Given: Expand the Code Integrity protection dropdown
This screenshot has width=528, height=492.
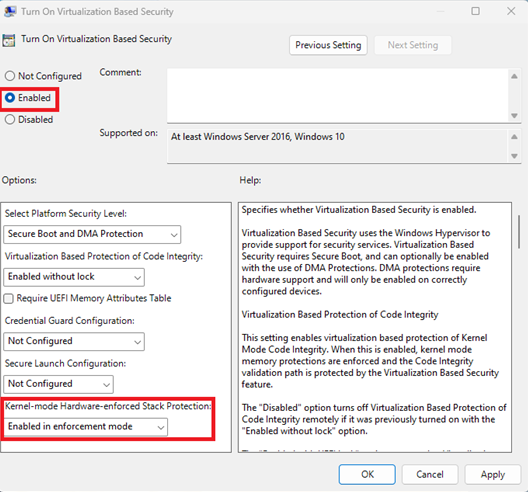Looking at the screenshot, I should 74,277.
